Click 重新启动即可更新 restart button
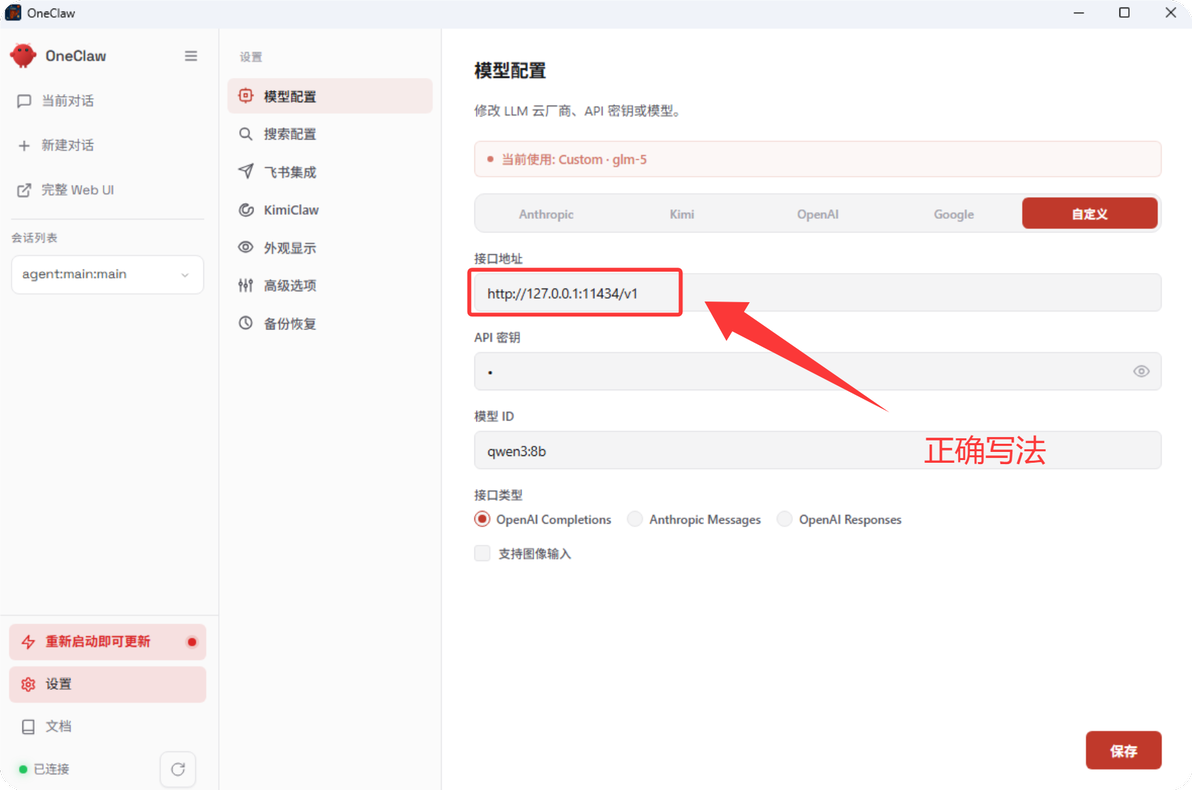Viewport: 1192px width, 790px height. point(107,642)
